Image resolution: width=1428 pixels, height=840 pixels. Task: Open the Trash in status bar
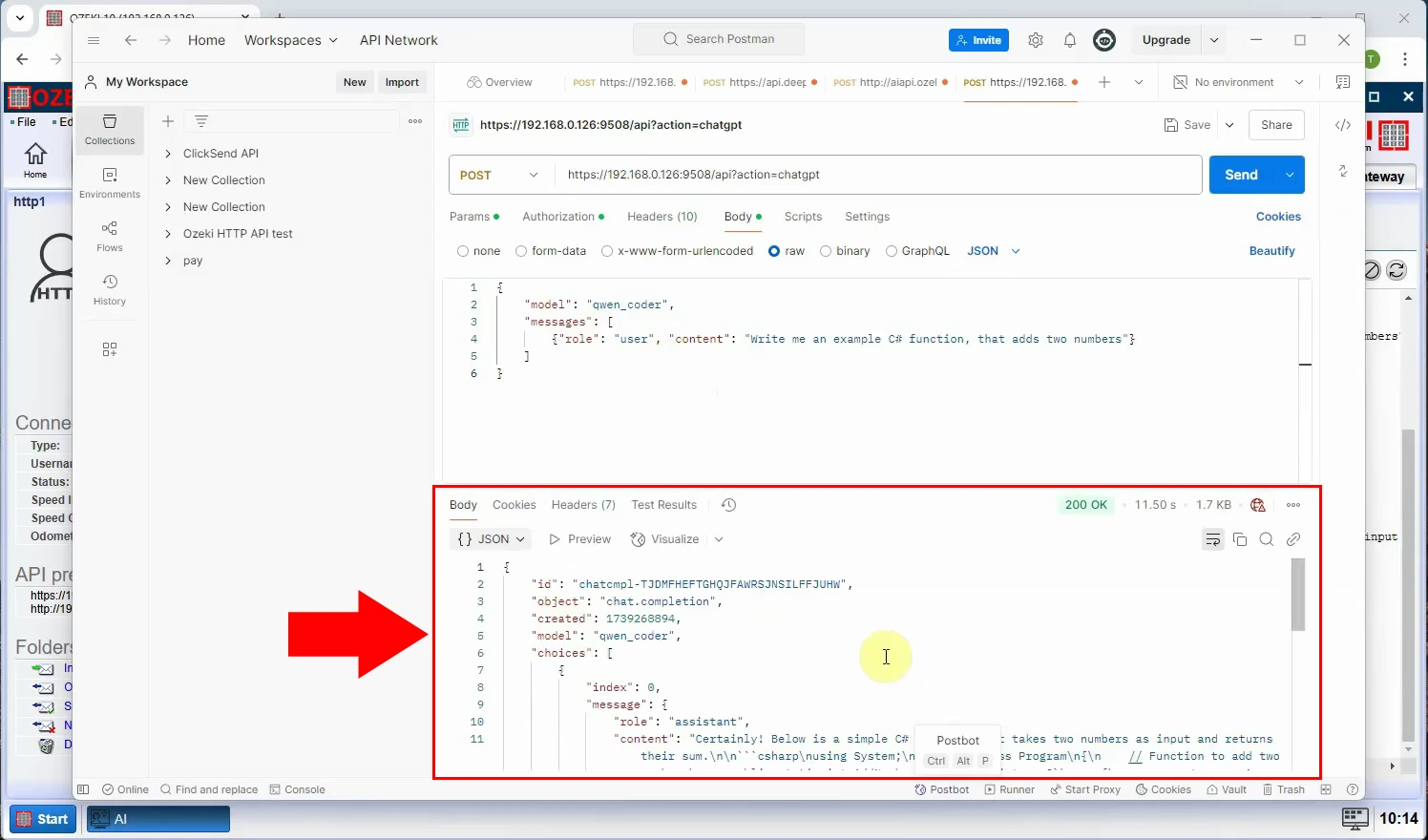tap(1284, 789)
